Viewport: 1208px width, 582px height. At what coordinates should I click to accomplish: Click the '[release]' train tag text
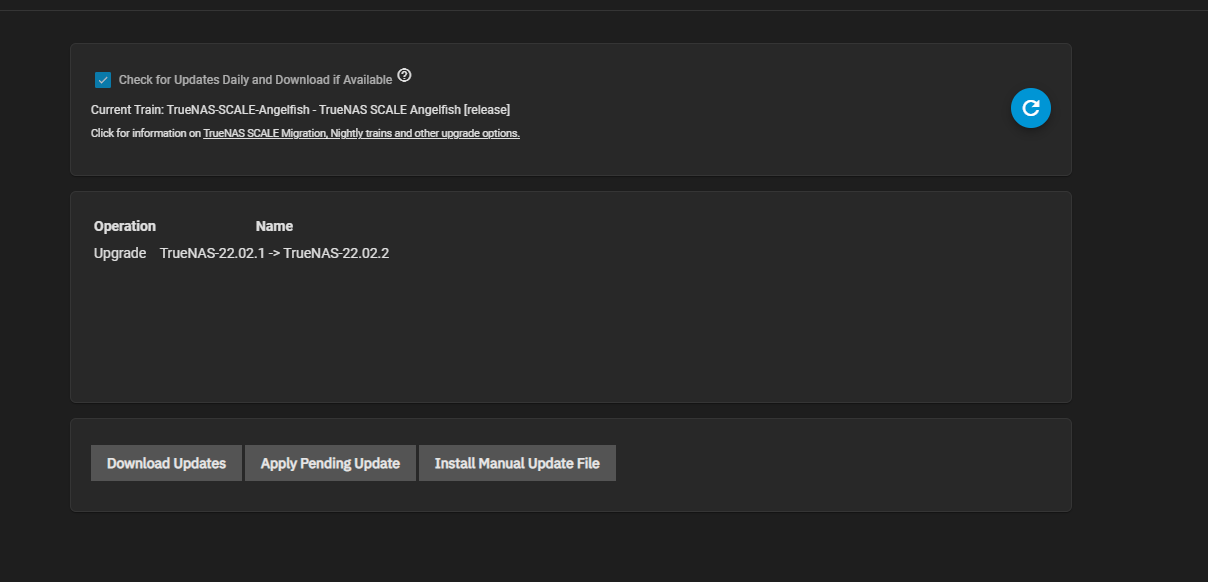pos(487,109)
